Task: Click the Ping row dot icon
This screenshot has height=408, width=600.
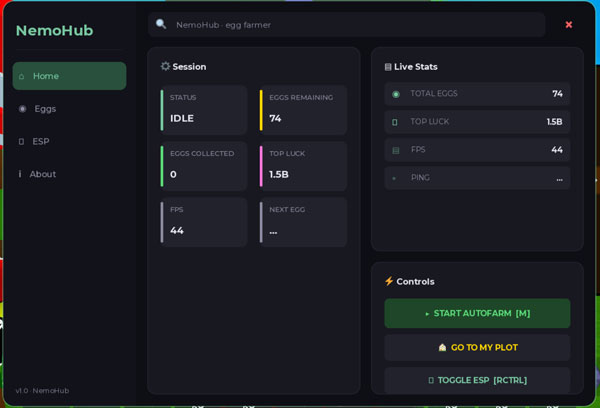Action: click(394, 178)
